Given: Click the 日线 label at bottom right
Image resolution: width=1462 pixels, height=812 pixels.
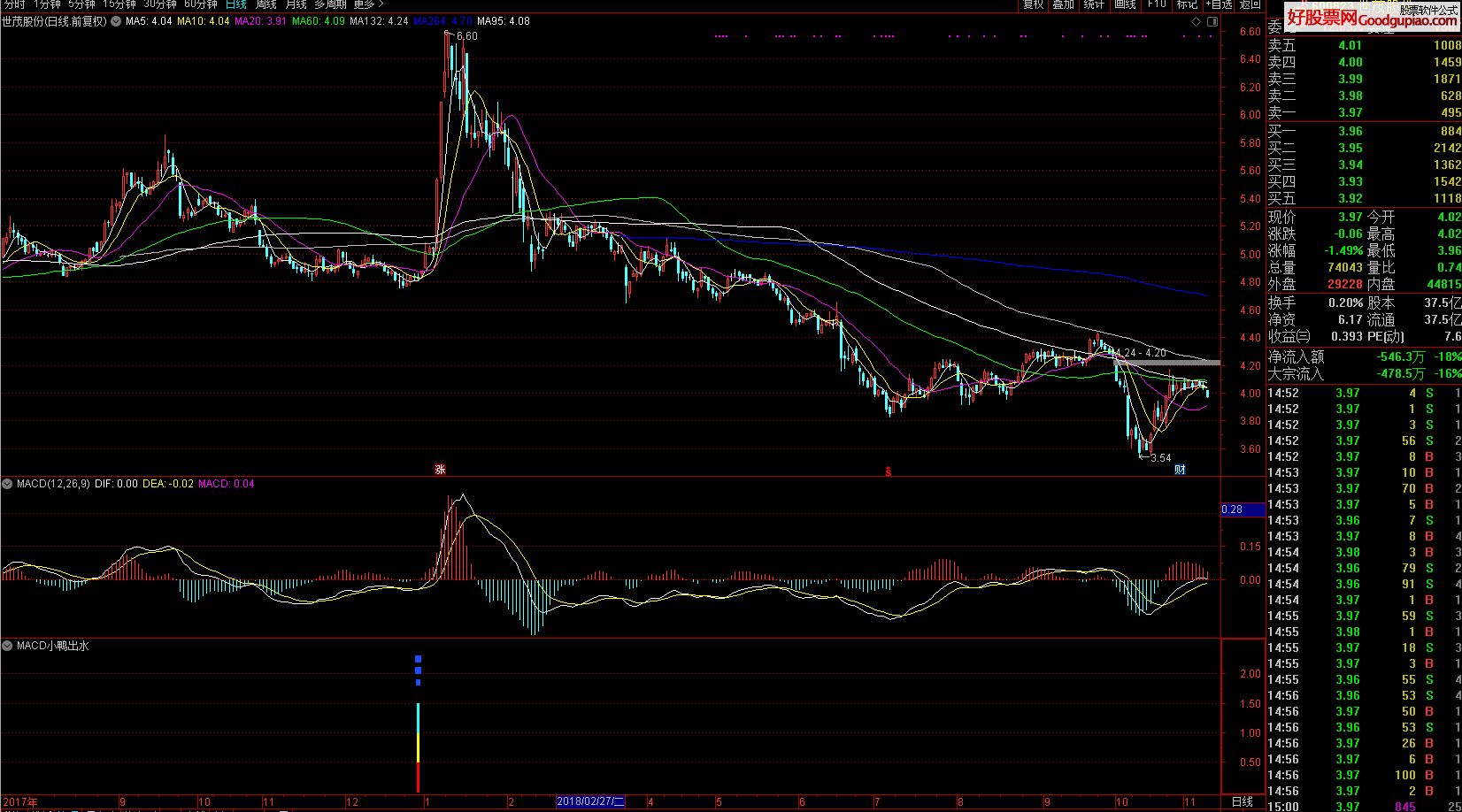Looking at the screenshot, I should coord(1243,801).
